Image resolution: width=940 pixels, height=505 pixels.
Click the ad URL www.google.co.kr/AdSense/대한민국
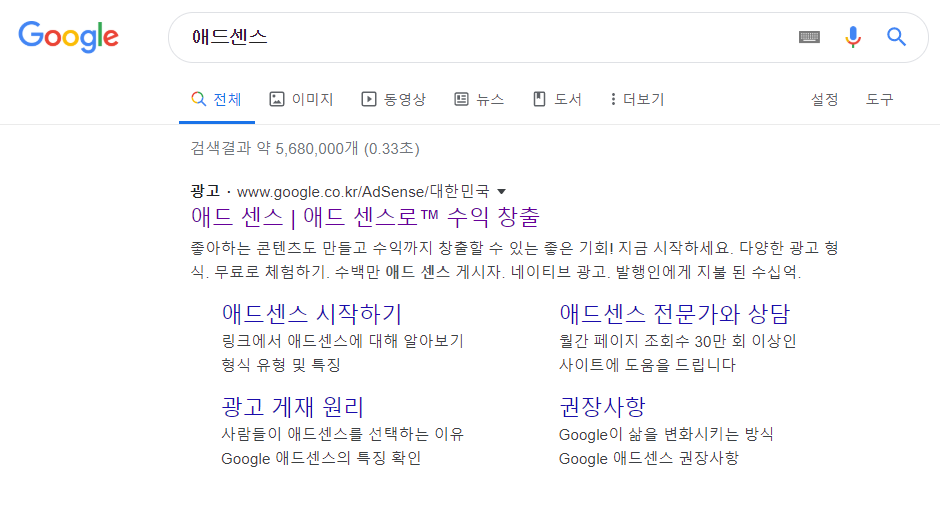point(363,192)
